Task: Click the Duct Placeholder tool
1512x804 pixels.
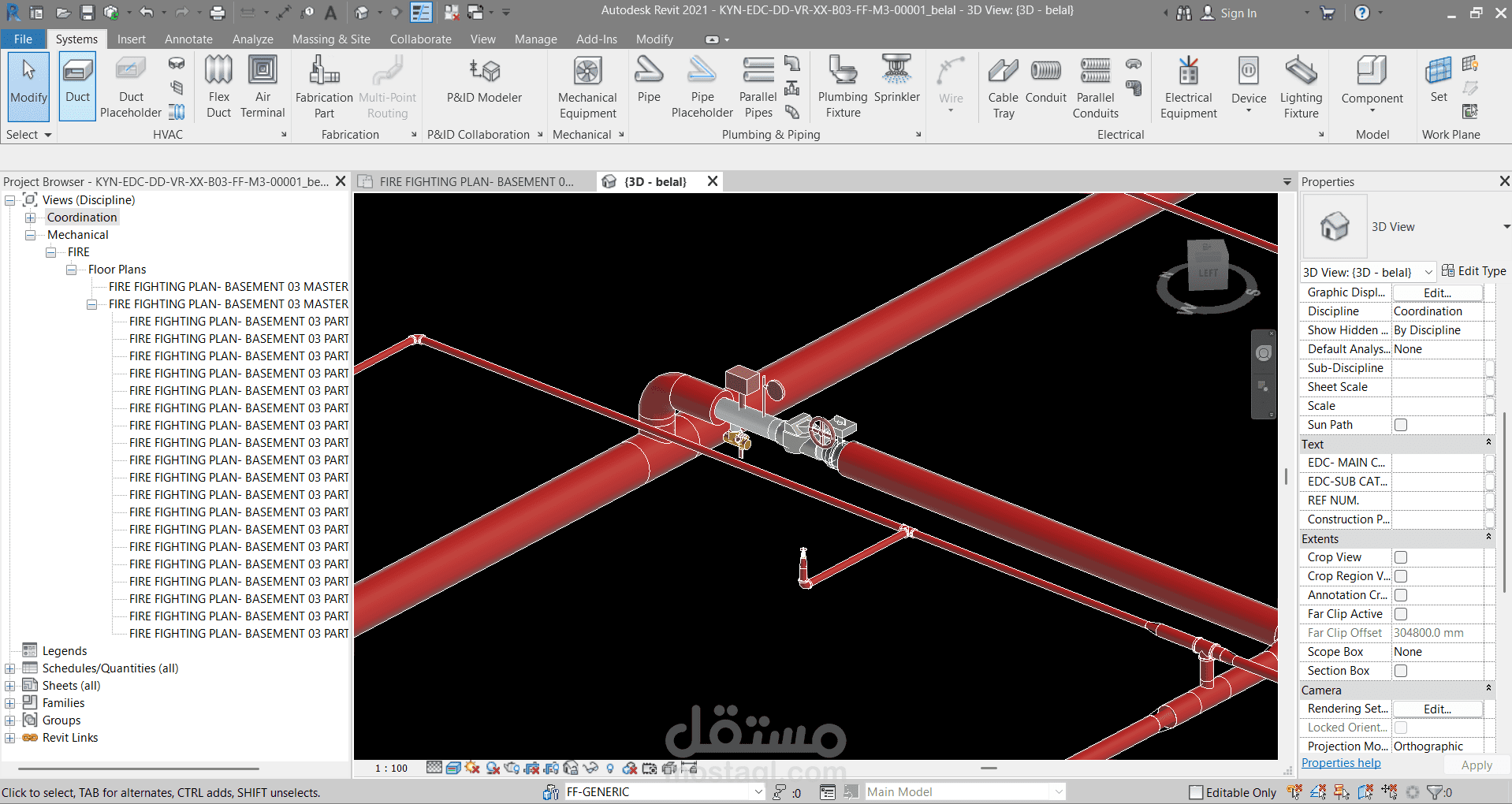Action: click(131, 87)
